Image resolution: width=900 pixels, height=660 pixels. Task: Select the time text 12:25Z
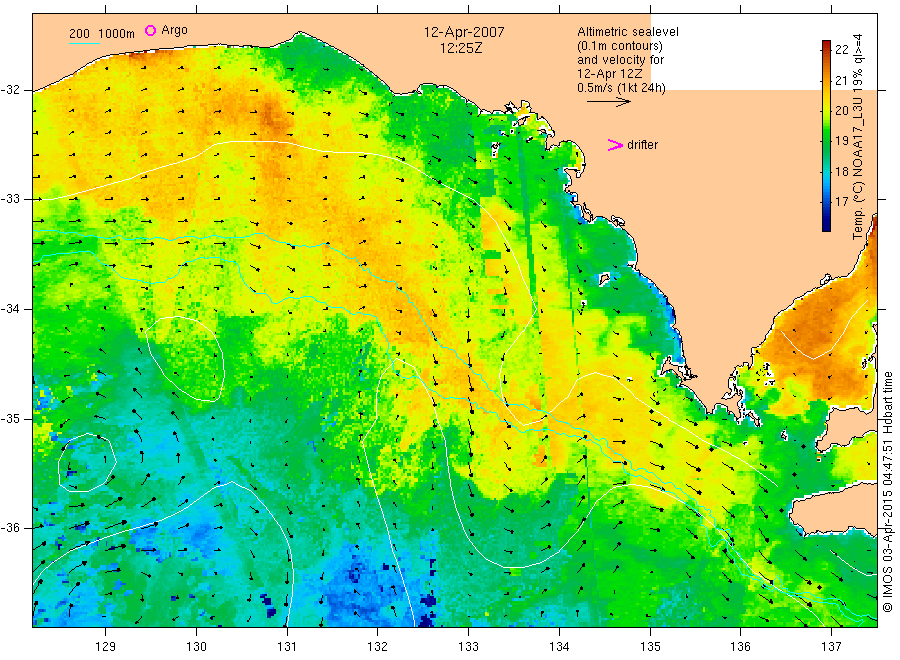[461, 48]
